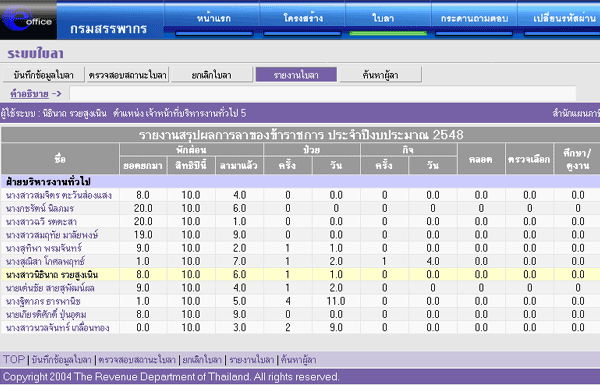600x385 pixels.
Task: Click the คลอด column header
Action: tap(481, 159)
